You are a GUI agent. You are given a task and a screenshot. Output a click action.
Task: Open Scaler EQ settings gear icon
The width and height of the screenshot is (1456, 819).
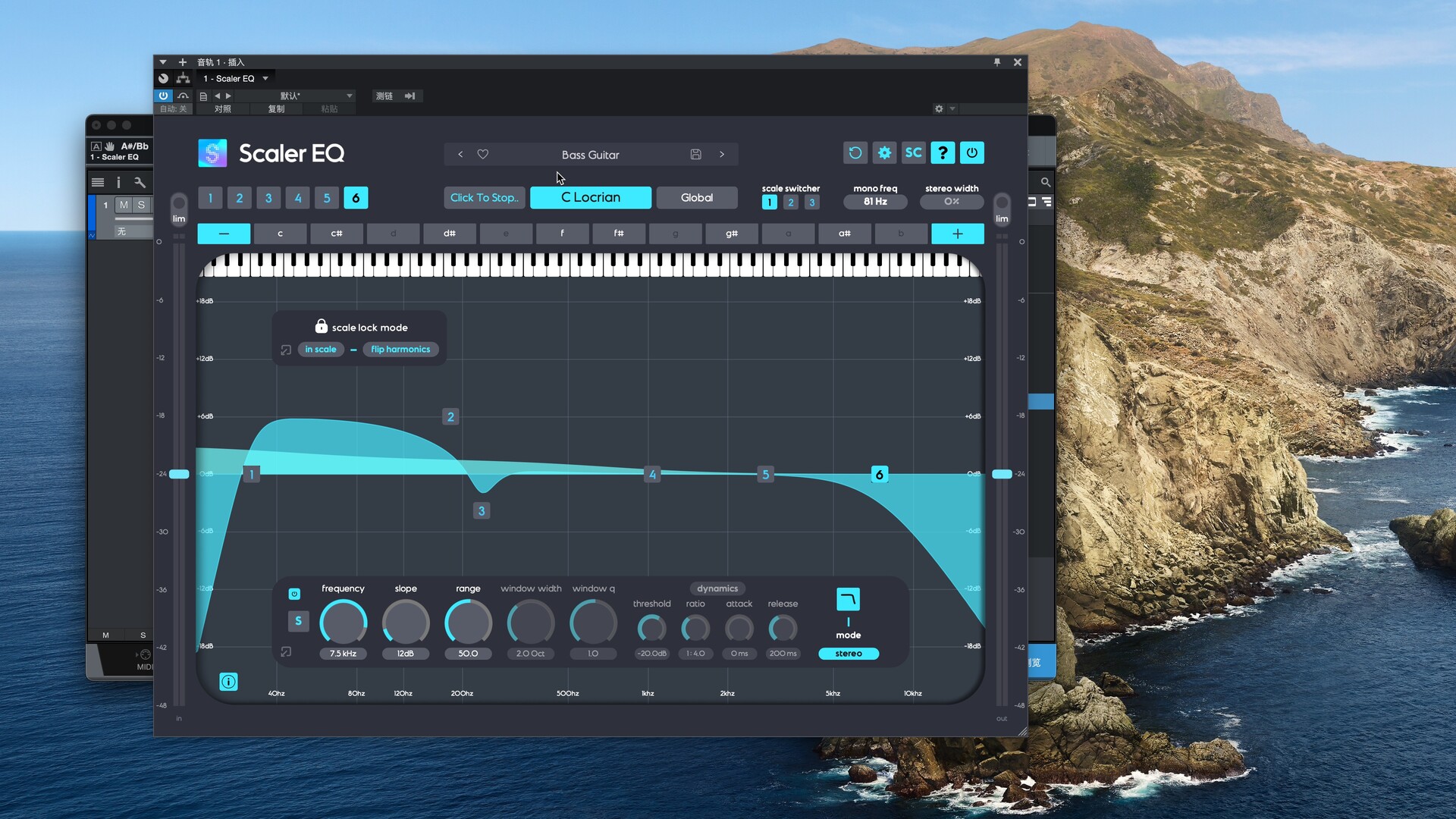coord(884,153)
